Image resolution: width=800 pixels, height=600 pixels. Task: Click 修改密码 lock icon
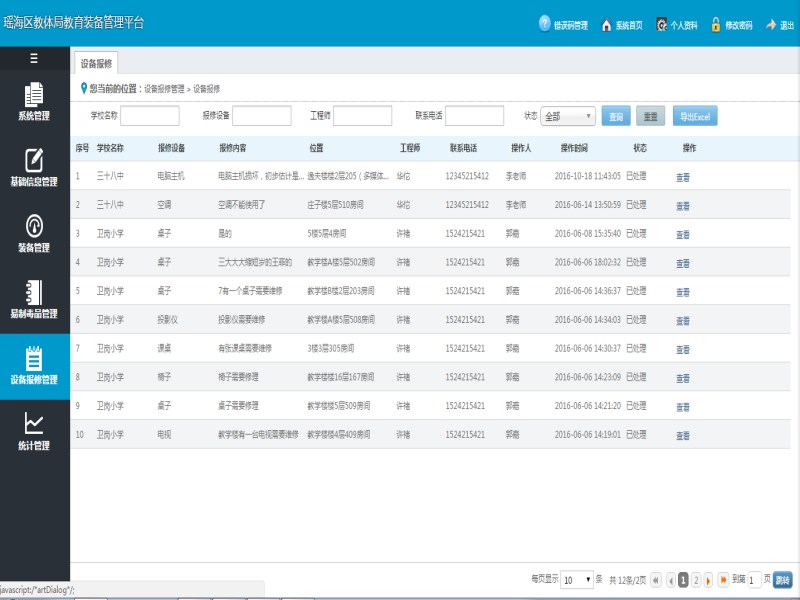tap(716, 24)
